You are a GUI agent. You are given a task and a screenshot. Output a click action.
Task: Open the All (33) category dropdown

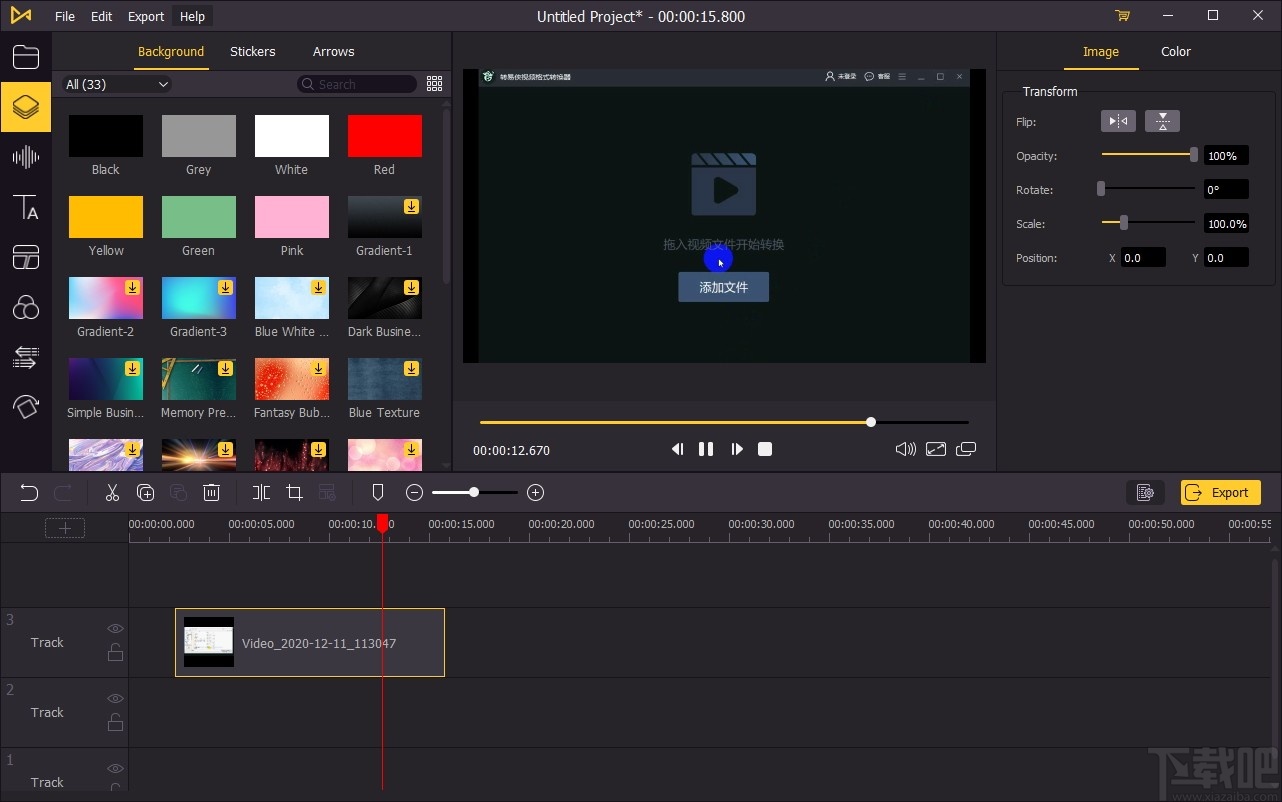[115, 84]
